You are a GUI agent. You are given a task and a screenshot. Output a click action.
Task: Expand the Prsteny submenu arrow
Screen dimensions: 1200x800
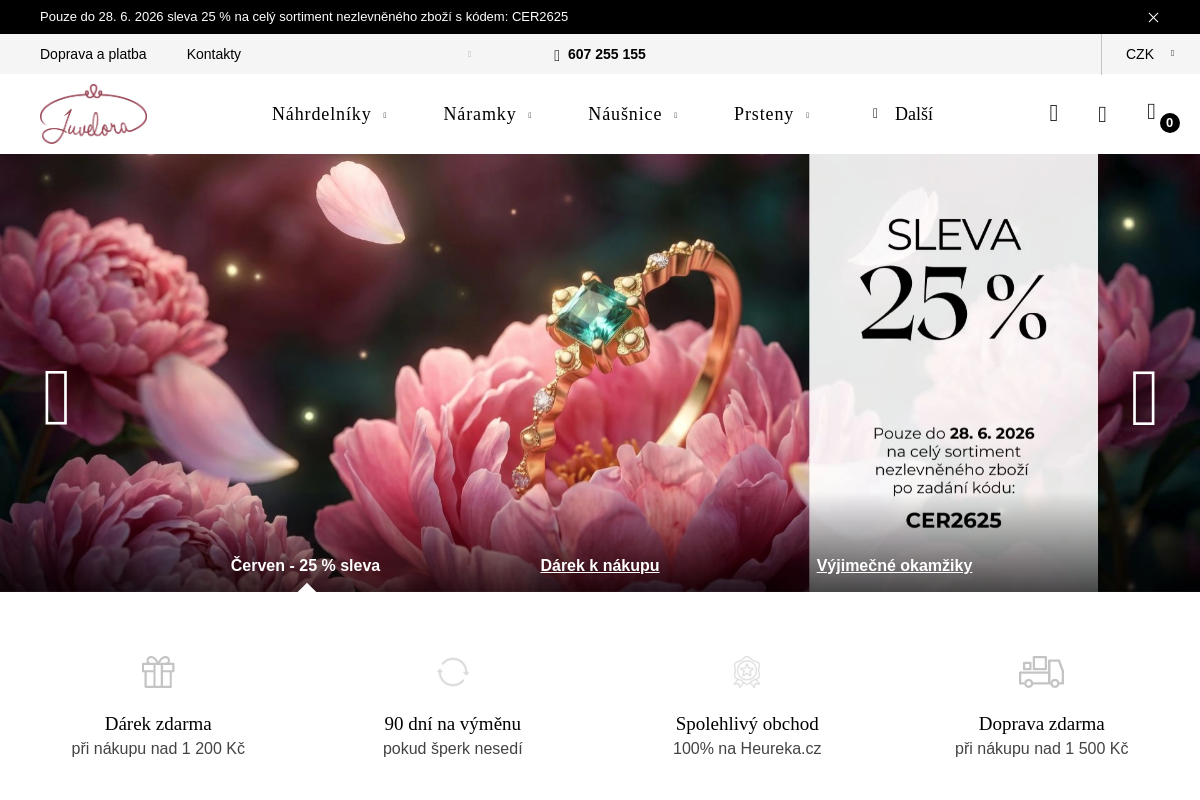tap(808, 116)
